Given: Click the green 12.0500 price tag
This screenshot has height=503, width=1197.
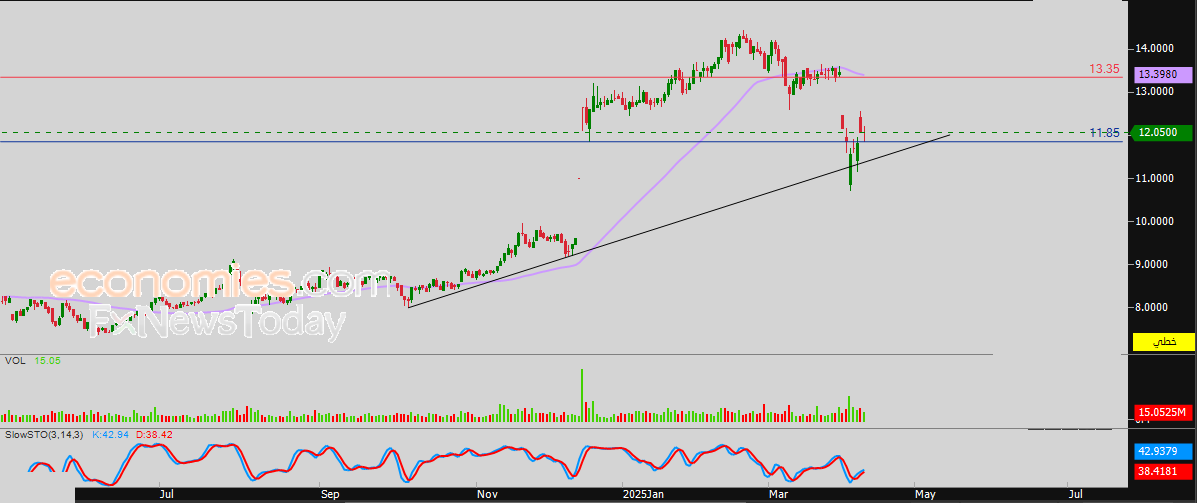Looking at the screenshot, I should coord(1164,132).
